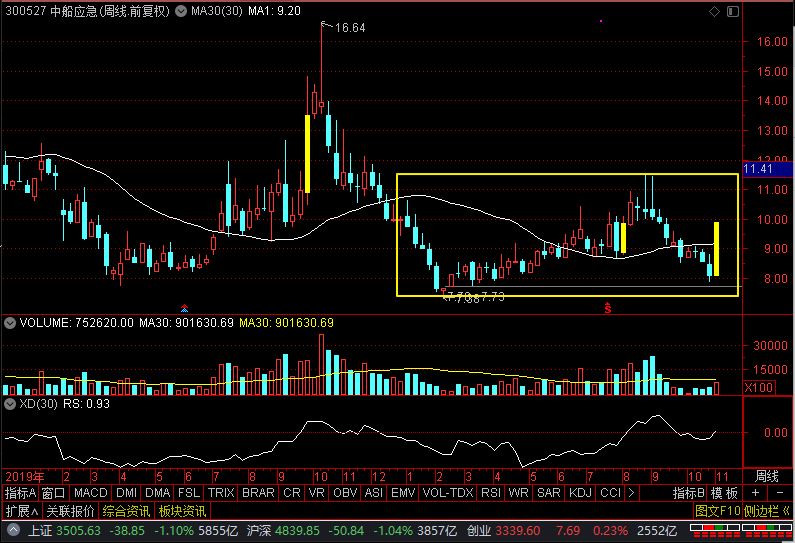Toggle the 图文F10 info view
Image resolution: width=795 pixels, height=543 pixels.
718,511
